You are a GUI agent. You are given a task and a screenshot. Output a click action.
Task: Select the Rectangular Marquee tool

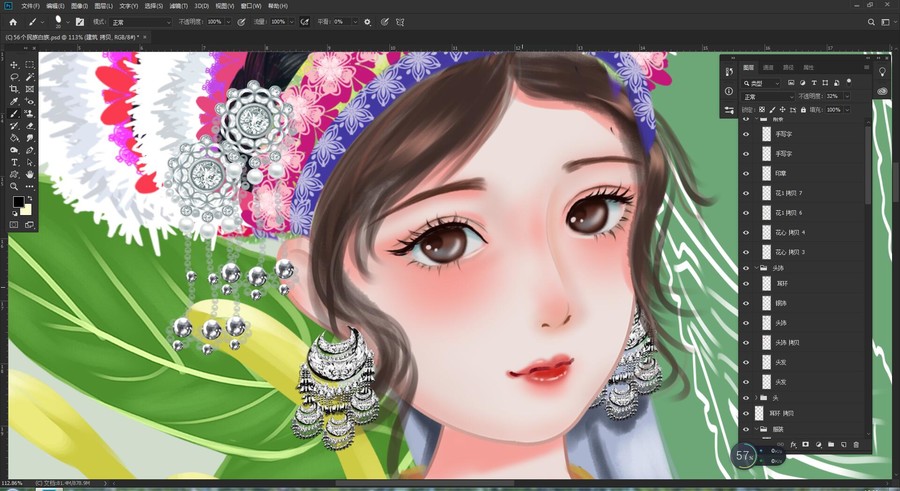point(30,65)
